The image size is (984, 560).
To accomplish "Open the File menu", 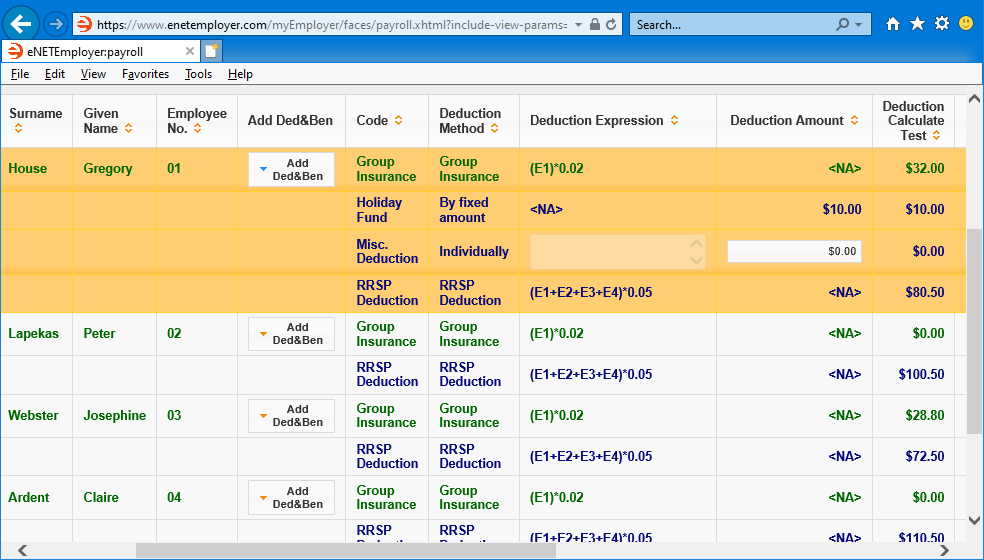I will point(20,74).
